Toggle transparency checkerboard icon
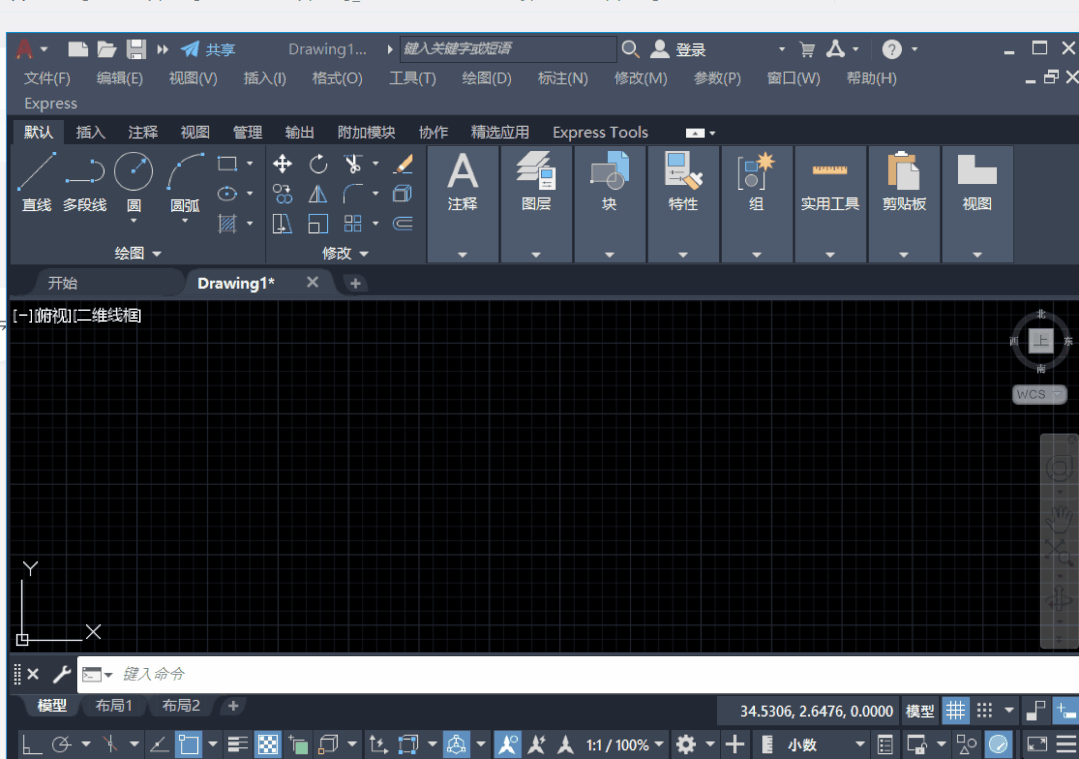 tap(268, 745)
